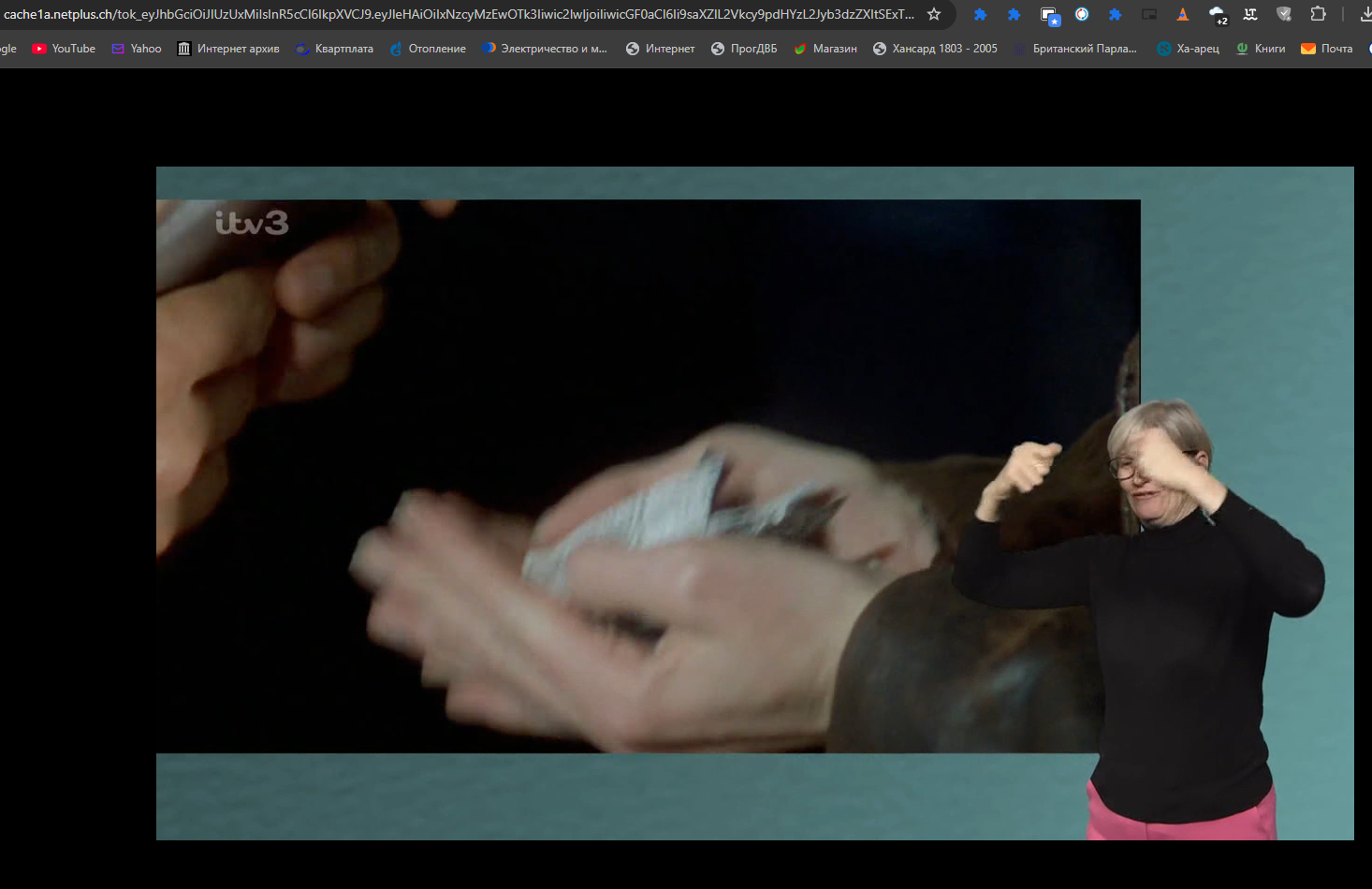
Task: Bookmark this page with the star icon
Action: click(x=933, y=14)
